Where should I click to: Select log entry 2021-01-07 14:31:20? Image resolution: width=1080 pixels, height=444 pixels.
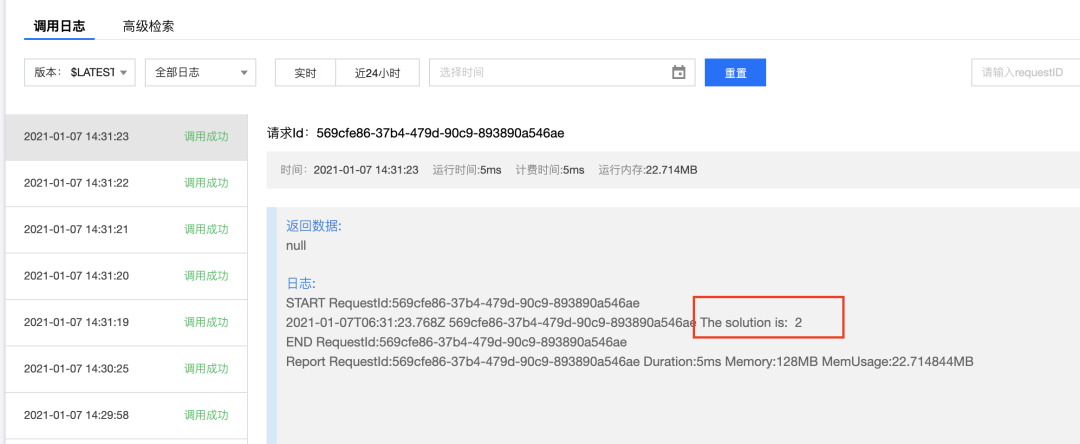[x=126, y=276]
